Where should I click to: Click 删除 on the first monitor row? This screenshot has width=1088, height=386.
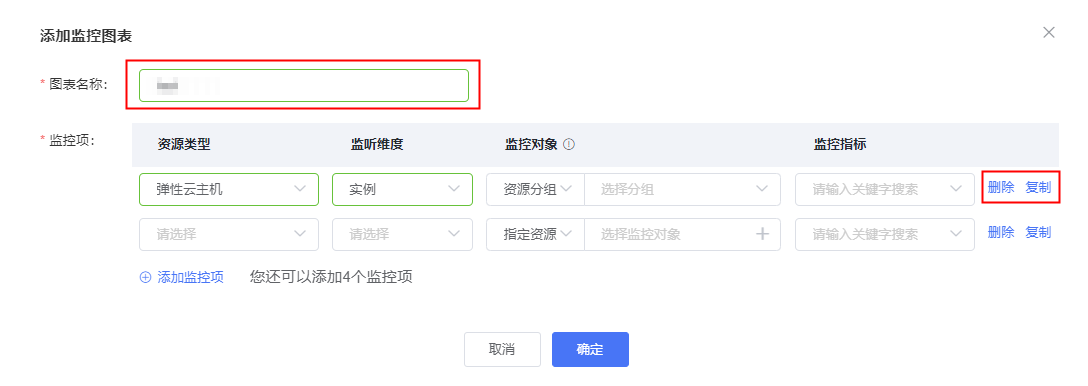(x=1001, y=187)
